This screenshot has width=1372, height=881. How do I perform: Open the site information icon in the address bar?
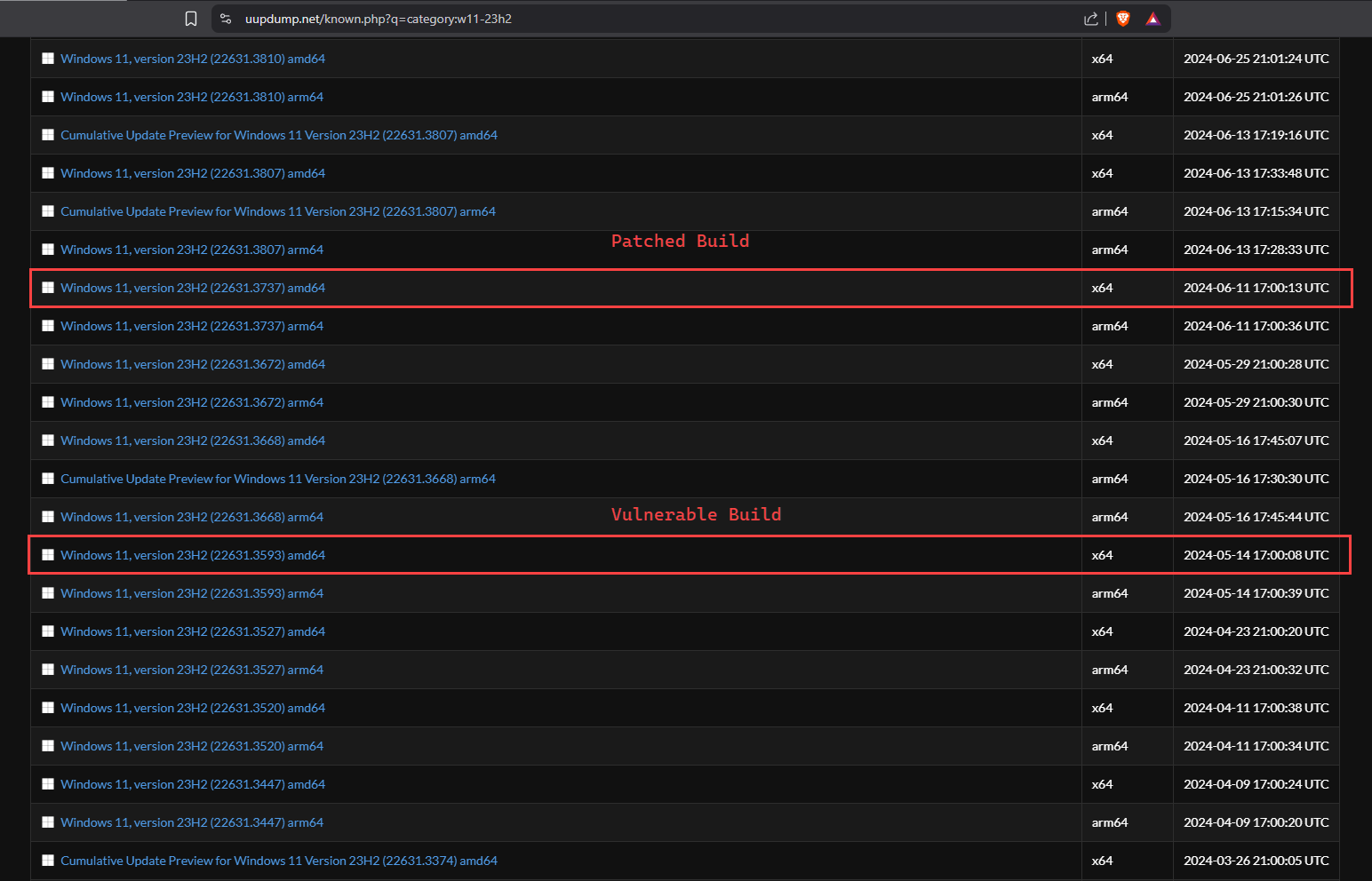226,19
